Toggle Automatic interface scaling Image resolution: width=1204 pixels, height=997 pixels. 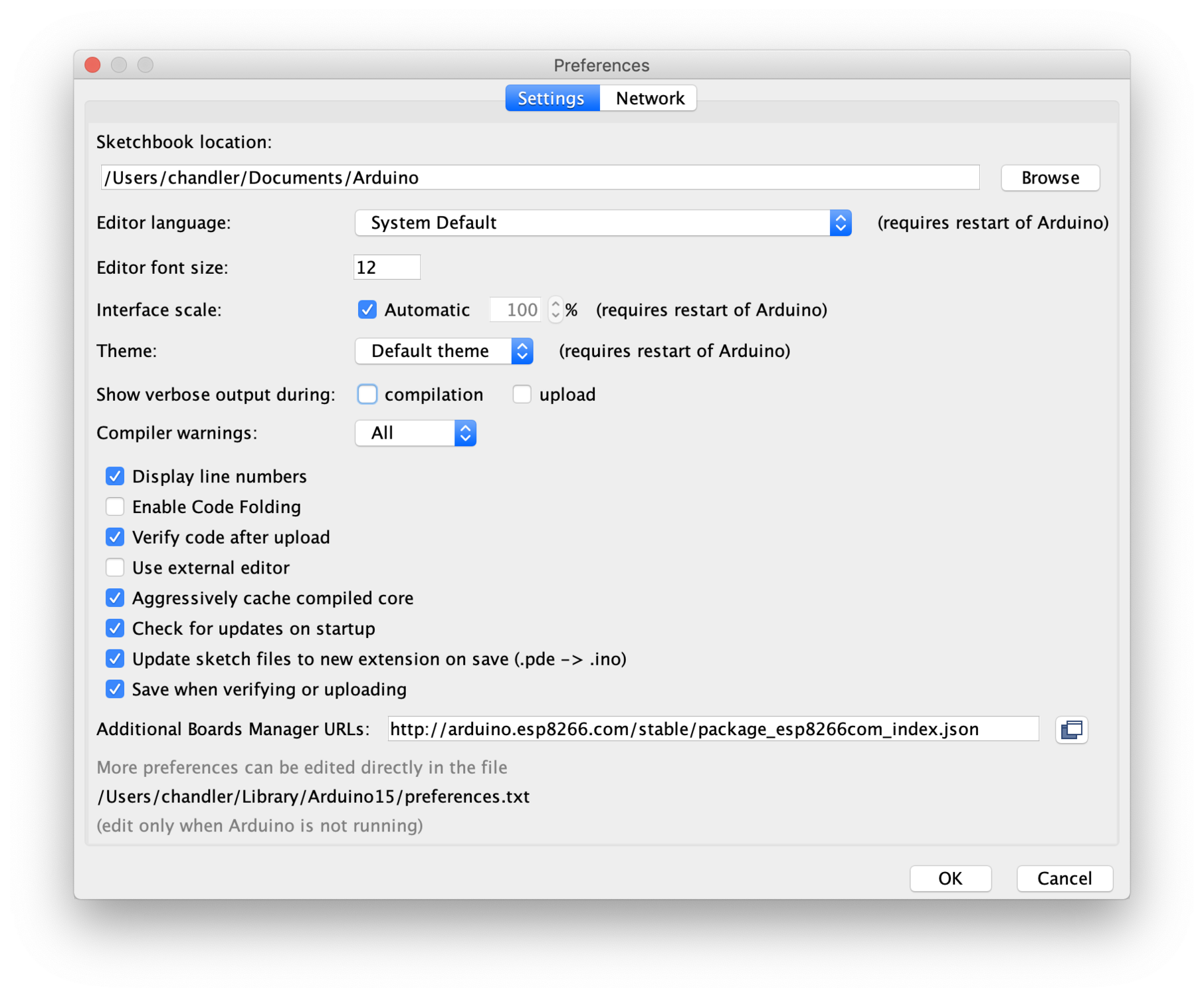(367, 309)
